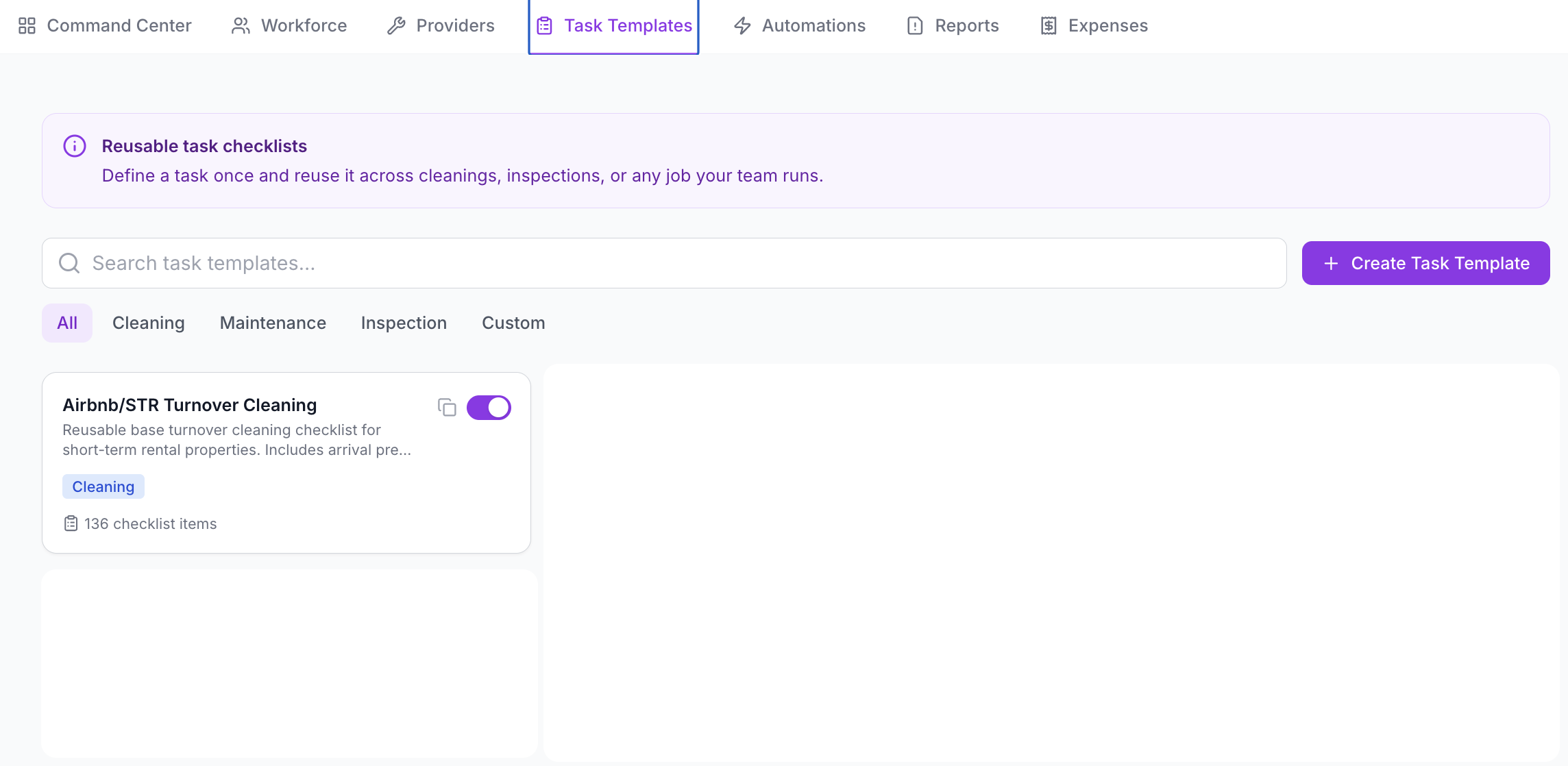Click the info icon in banner
The image size is (1568, 766).
(75, 146)
